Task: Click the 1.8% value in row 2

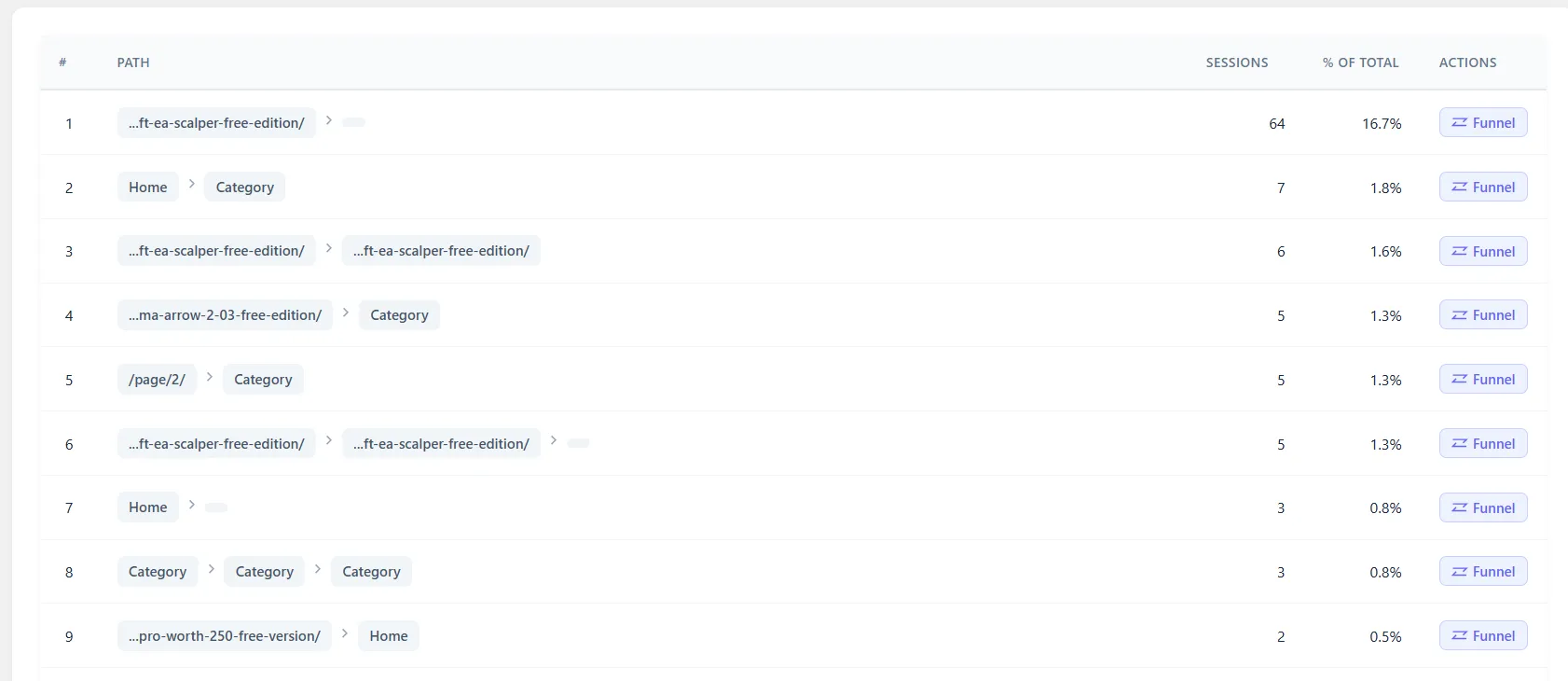Action: 1385,188
